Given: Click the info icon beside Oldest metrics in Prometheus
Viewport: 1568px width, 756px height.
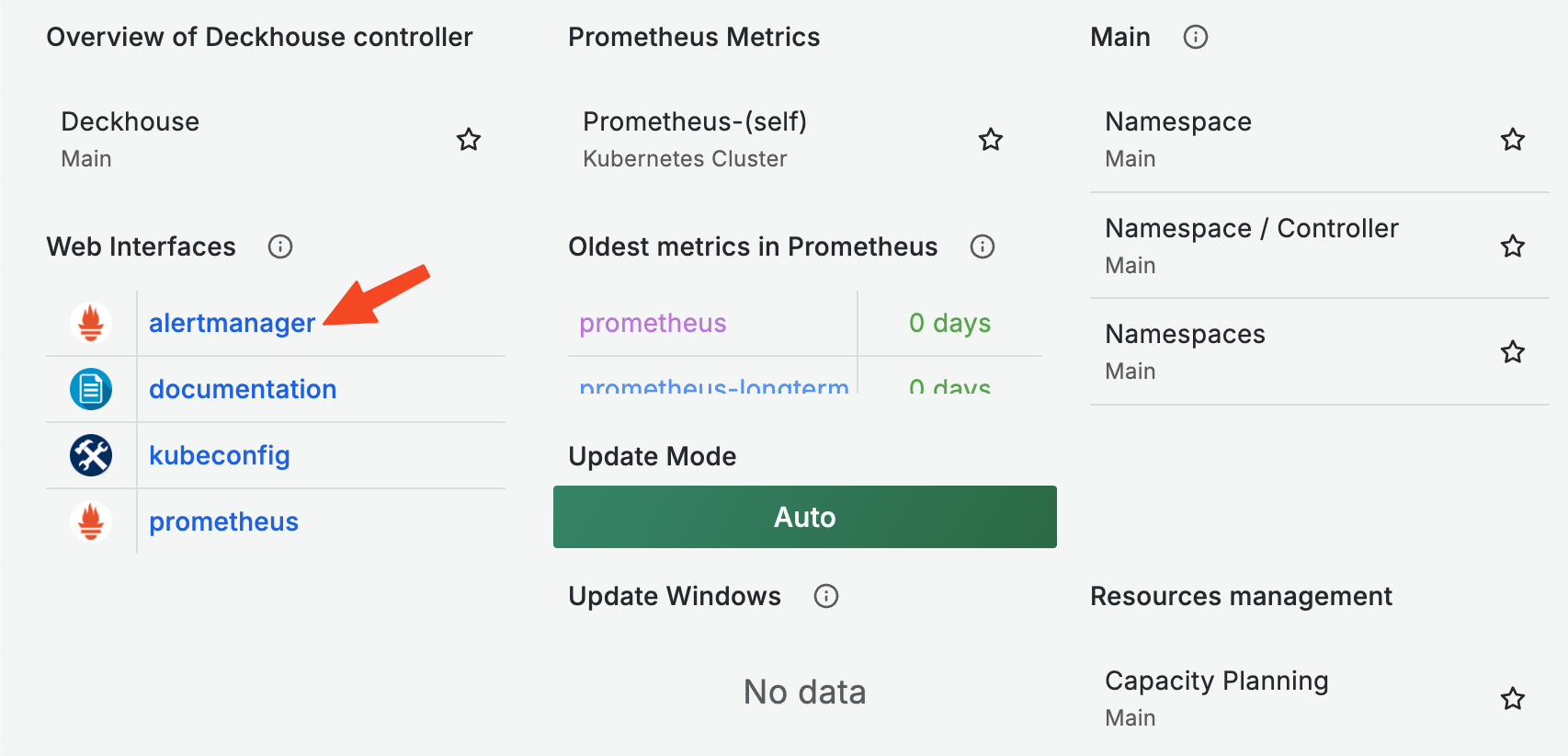Looking at the screenshot, I should (982, 246).
